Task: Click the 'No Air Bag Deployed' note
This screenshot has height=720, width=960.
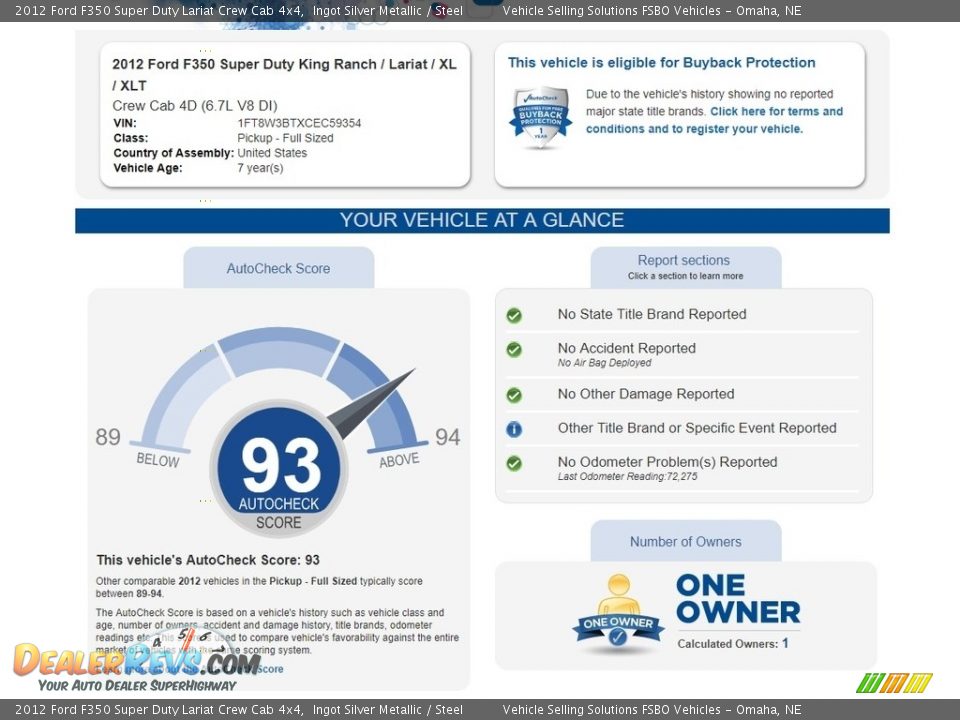Action: pyautogui.click(x=604, y=362)
